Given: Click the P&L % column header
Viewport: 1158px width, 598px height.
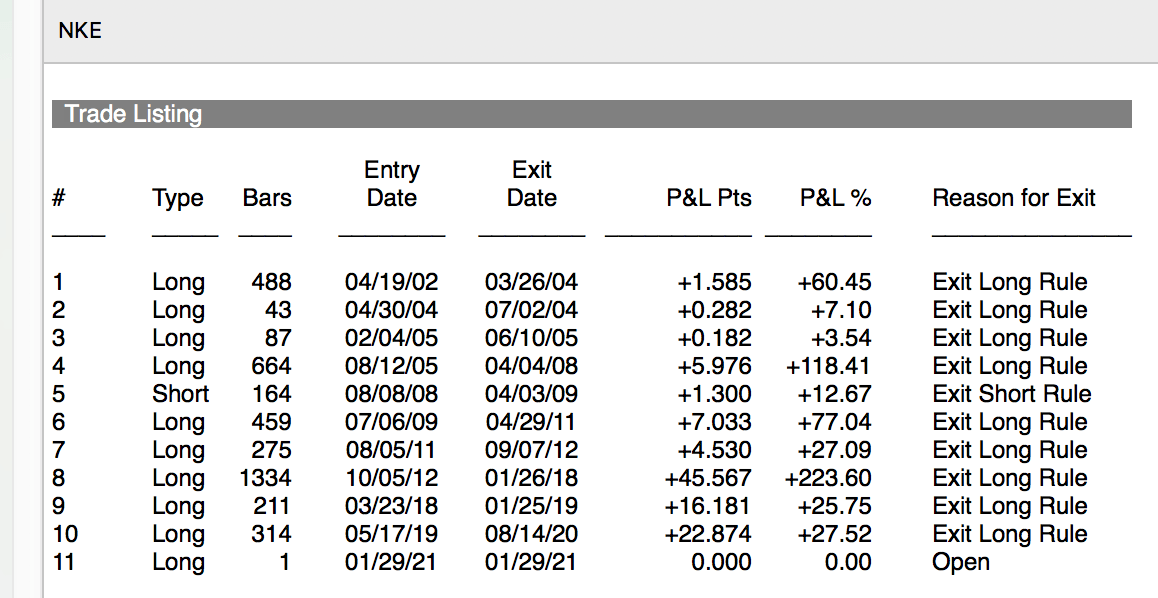Looking at the screenshot, I should (x=835, y=198).
